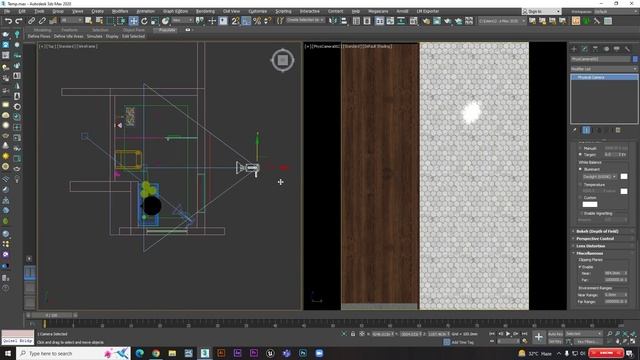Open Render Setup teapot icon
The width and height of the screenshot is (640, 360).
coord(426,21)
